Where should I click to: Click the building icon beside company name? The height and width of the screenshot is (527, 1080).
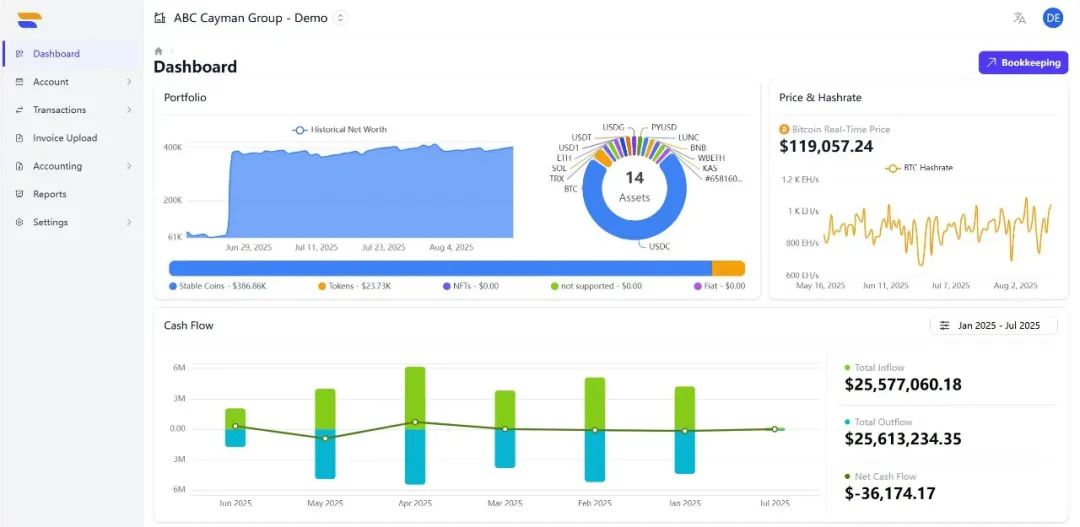(x=160, y=18)
